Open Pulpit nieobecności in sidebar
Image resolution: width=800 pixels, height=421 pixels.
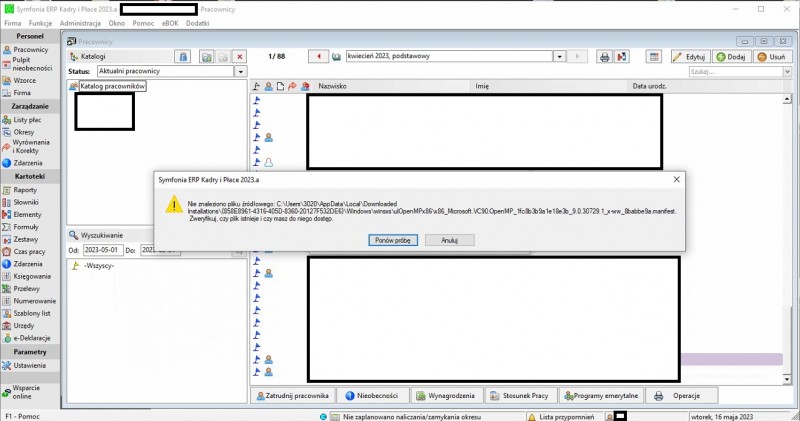coord(28,64)
